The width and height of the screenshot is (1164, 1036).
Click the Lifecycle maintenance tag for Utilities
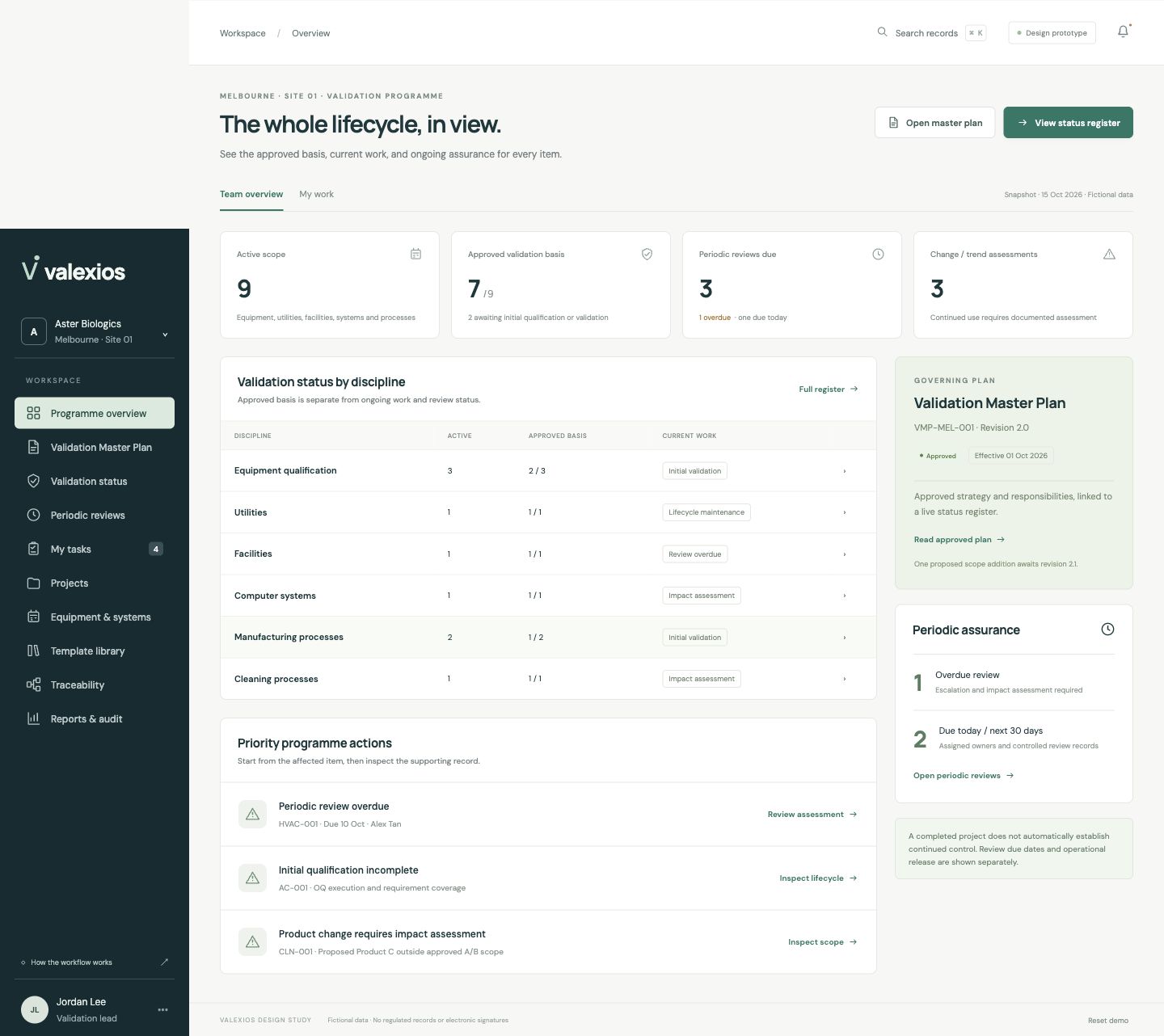coord(706,512)
